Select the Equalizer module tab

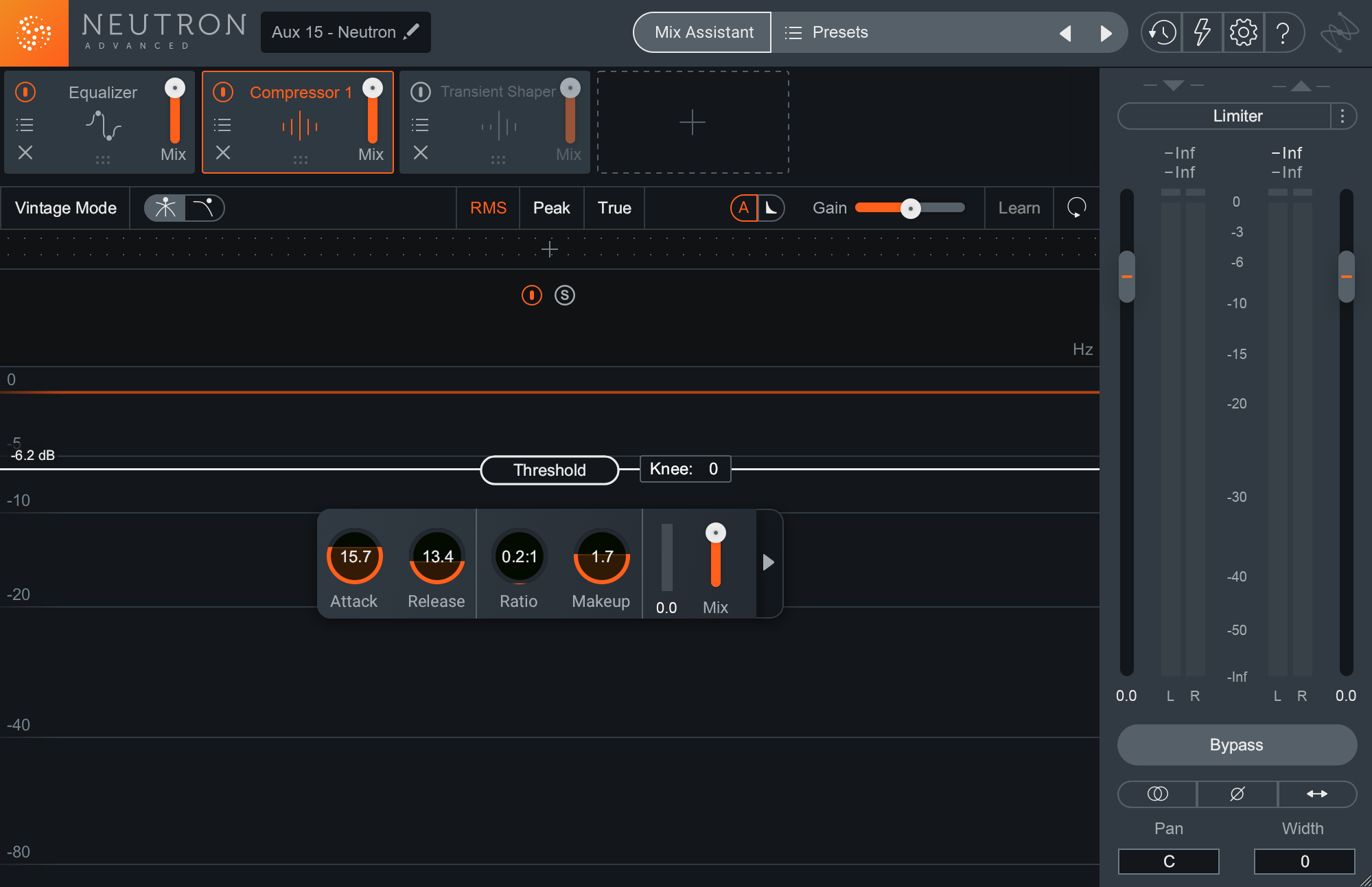(x=100, y=122)
